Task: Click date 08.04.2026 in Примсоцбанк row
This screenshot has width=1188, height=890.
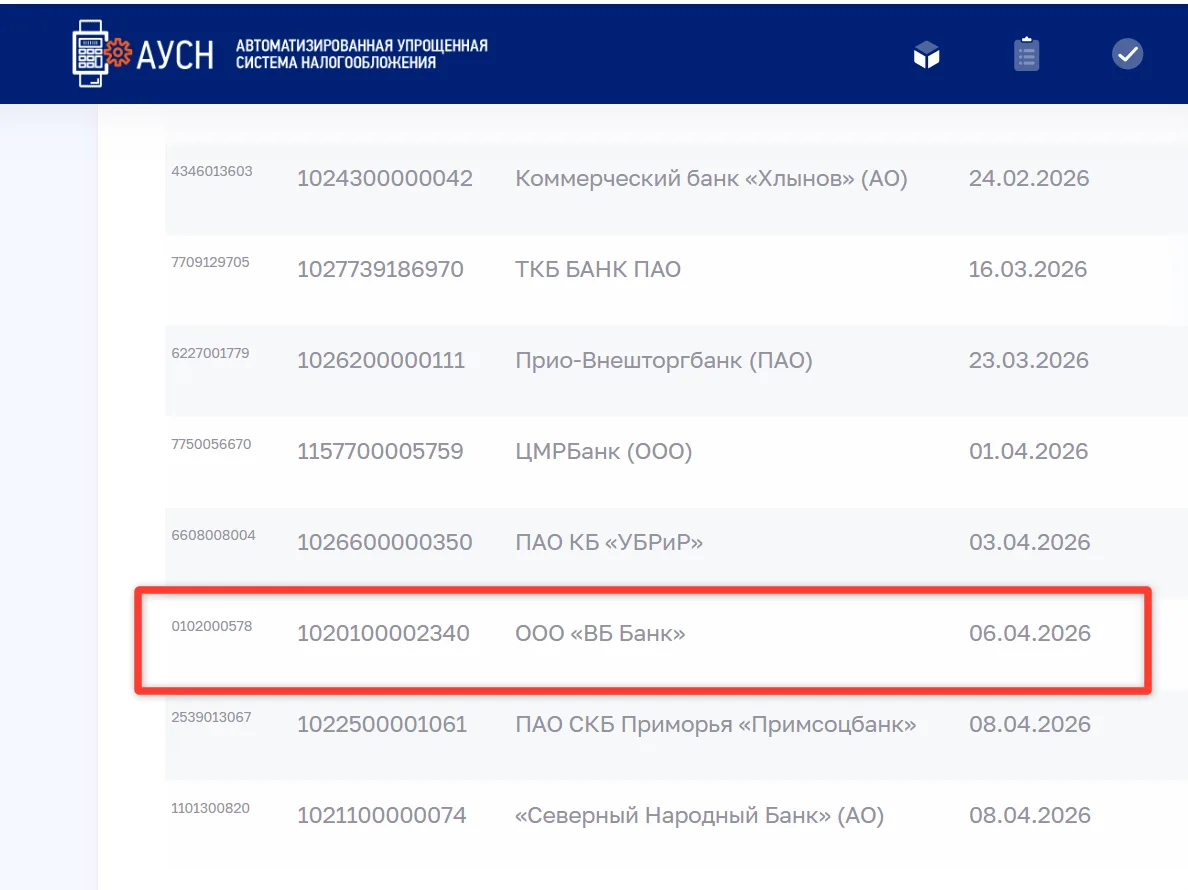Action: pyautogui.click(x=1030, y=723)
